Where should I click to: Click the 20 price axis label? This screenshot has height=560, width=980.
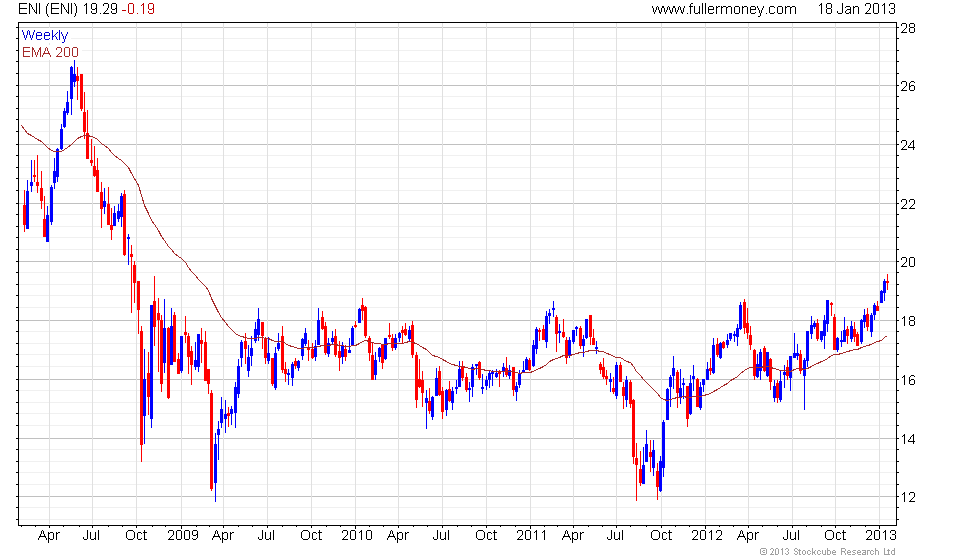click(908, 262)
